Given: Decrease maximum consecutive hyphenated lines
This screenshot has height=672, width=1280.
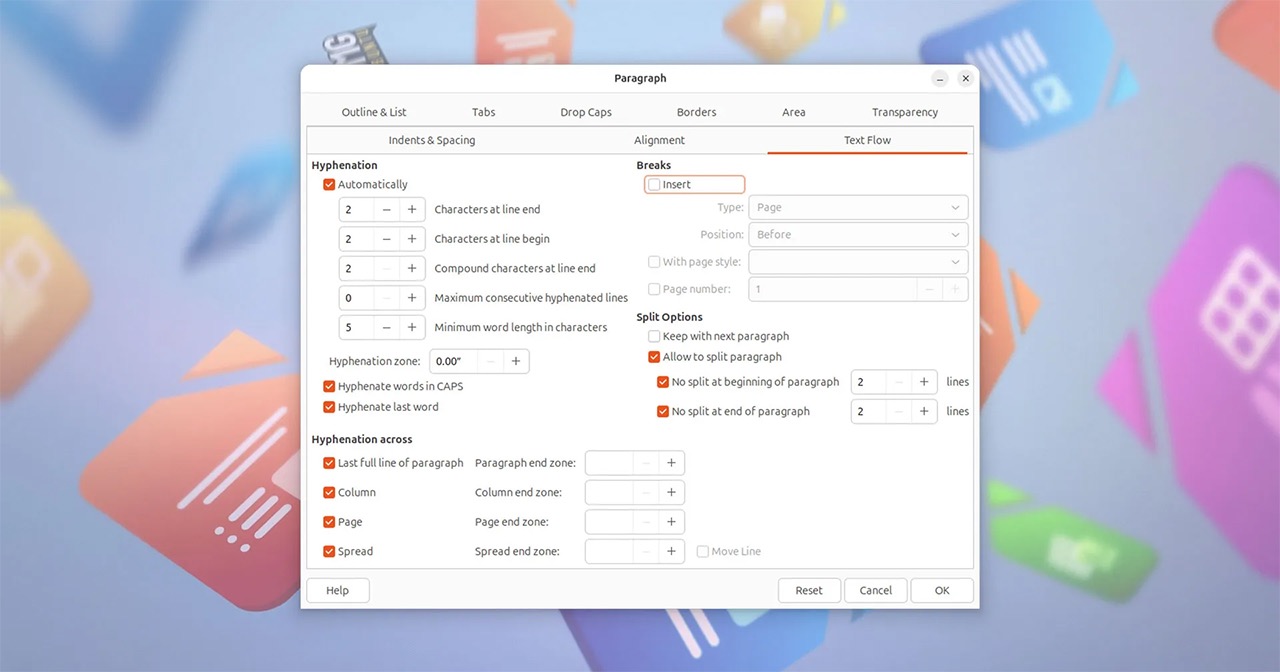Looking at the screenshot, I should pos(386,298).
